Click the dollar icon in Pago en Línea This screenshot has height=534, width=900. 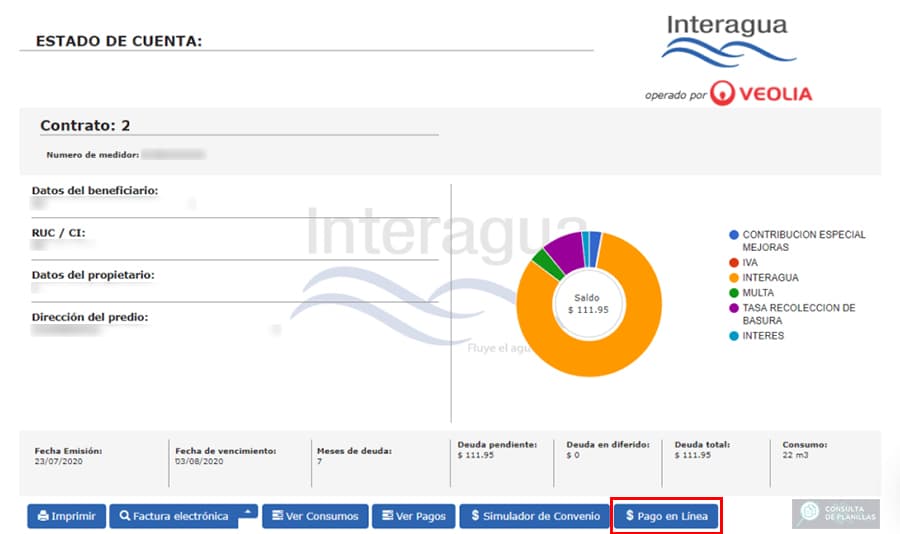pos(630,516)
